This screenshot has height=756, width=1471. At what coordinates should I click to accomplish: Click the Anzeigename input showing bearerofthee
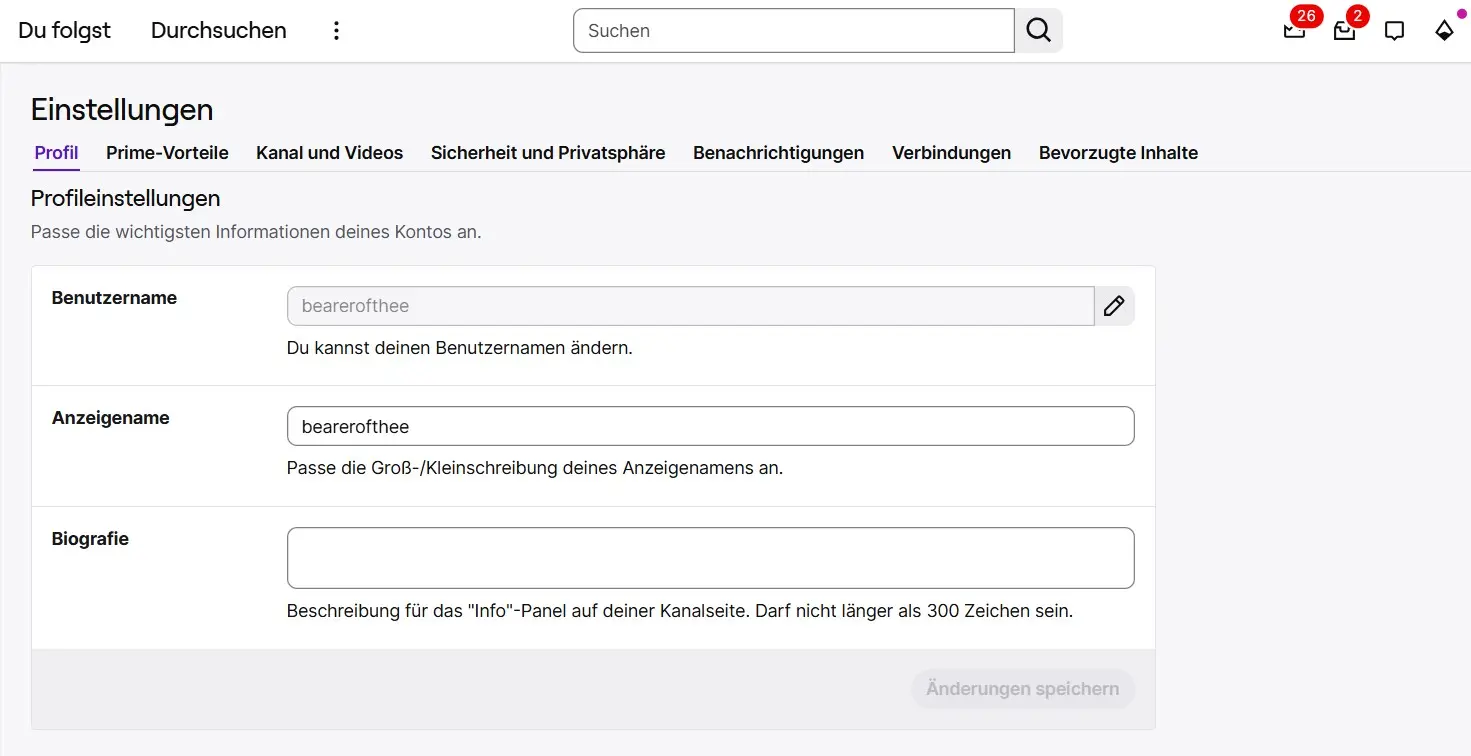click(x=710, y=426)
